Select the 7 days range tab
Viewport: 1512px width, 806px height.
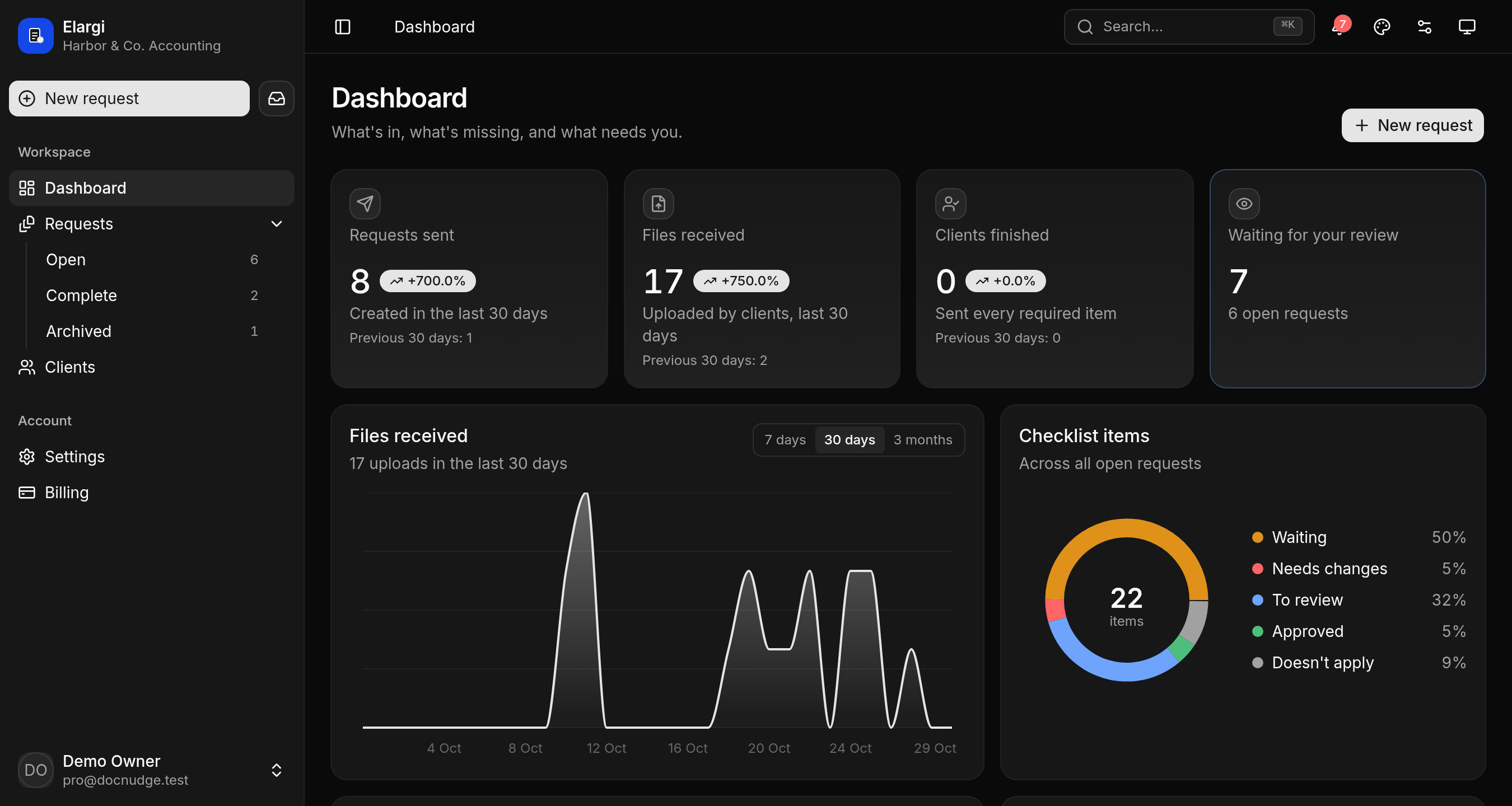[x=785, y=440]
